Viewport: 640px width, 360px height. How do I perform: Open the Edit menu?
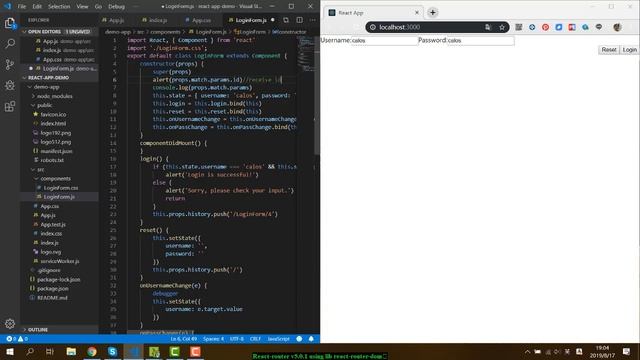[x=37, y=7]
